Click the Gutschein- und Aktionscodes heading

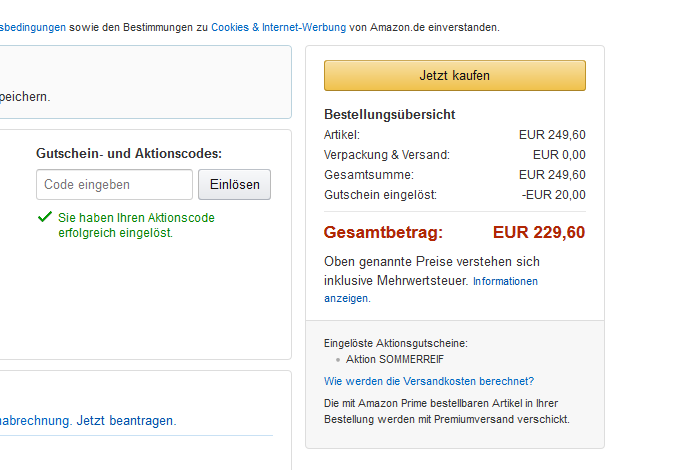[x=129, y=153]
